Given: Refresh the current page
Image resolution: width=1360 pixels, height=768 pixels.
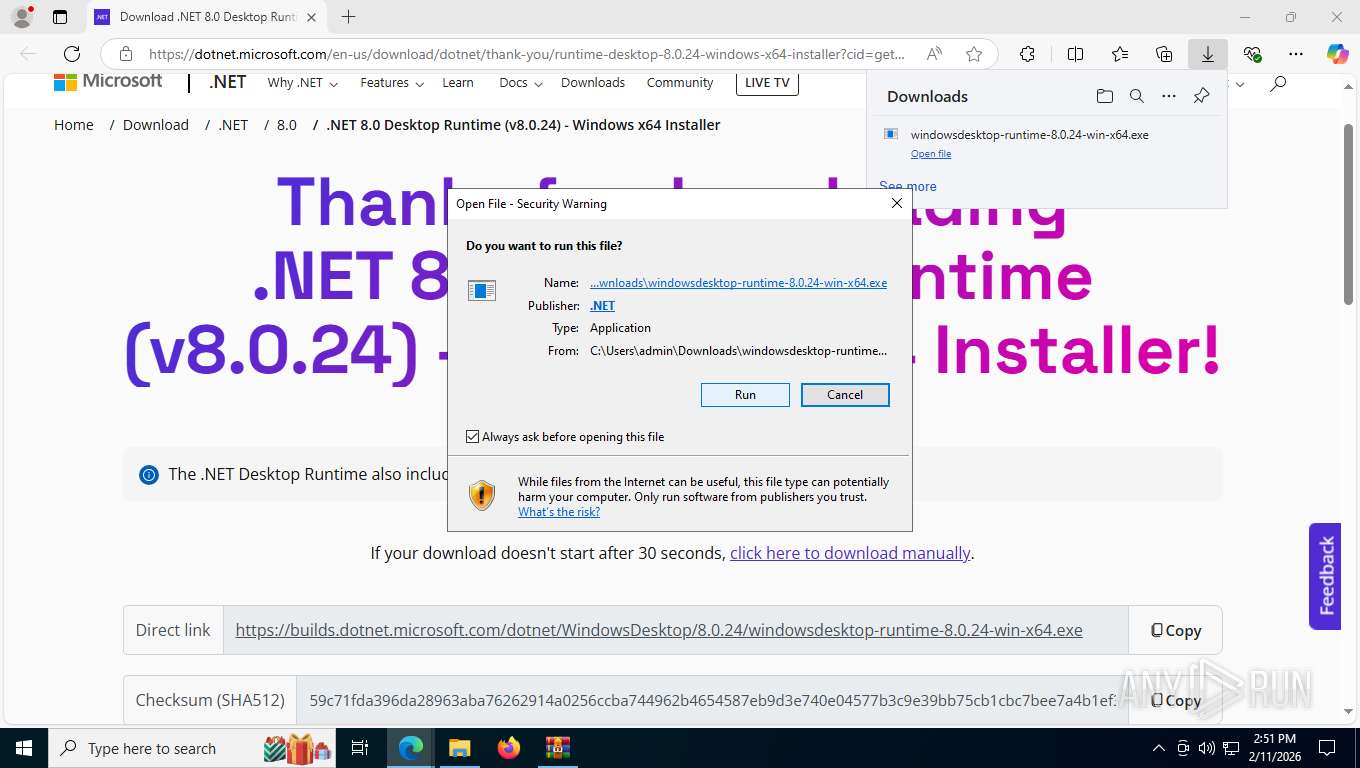Looking at the screenshot, I should click(72, 54).
